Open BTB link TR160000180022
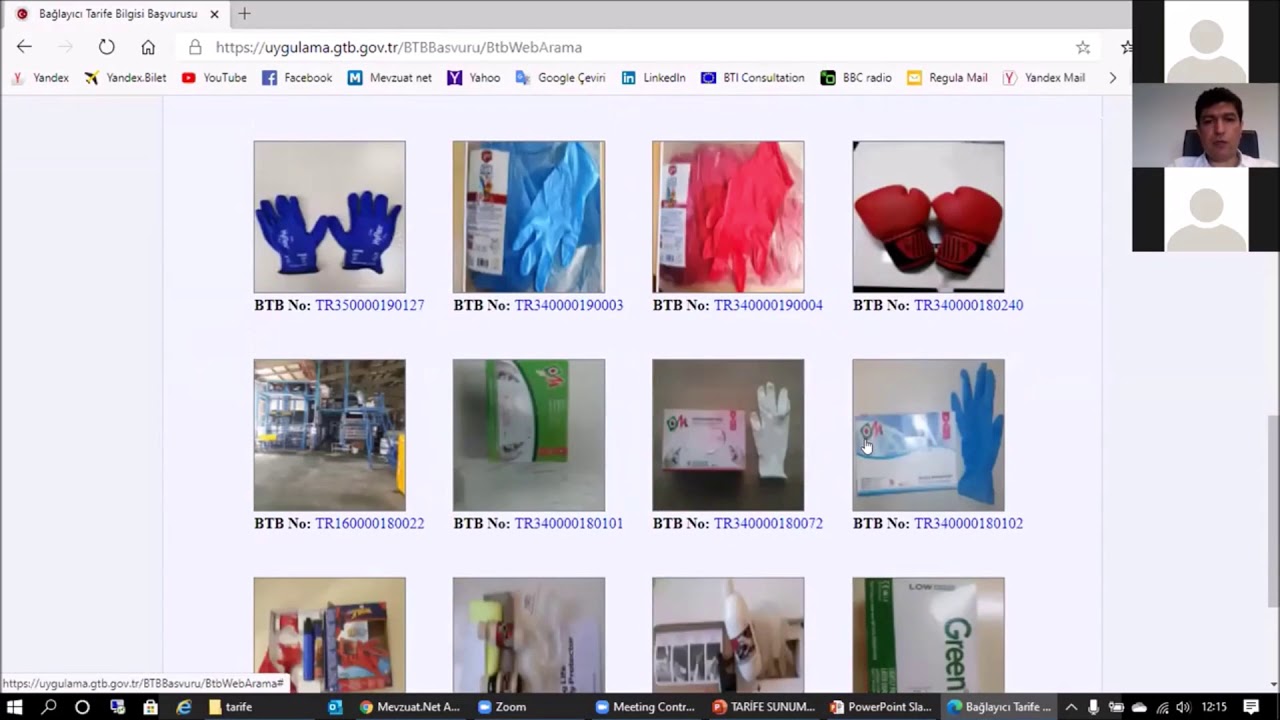This screenshot has height=720, width=1280. point(370,523)
